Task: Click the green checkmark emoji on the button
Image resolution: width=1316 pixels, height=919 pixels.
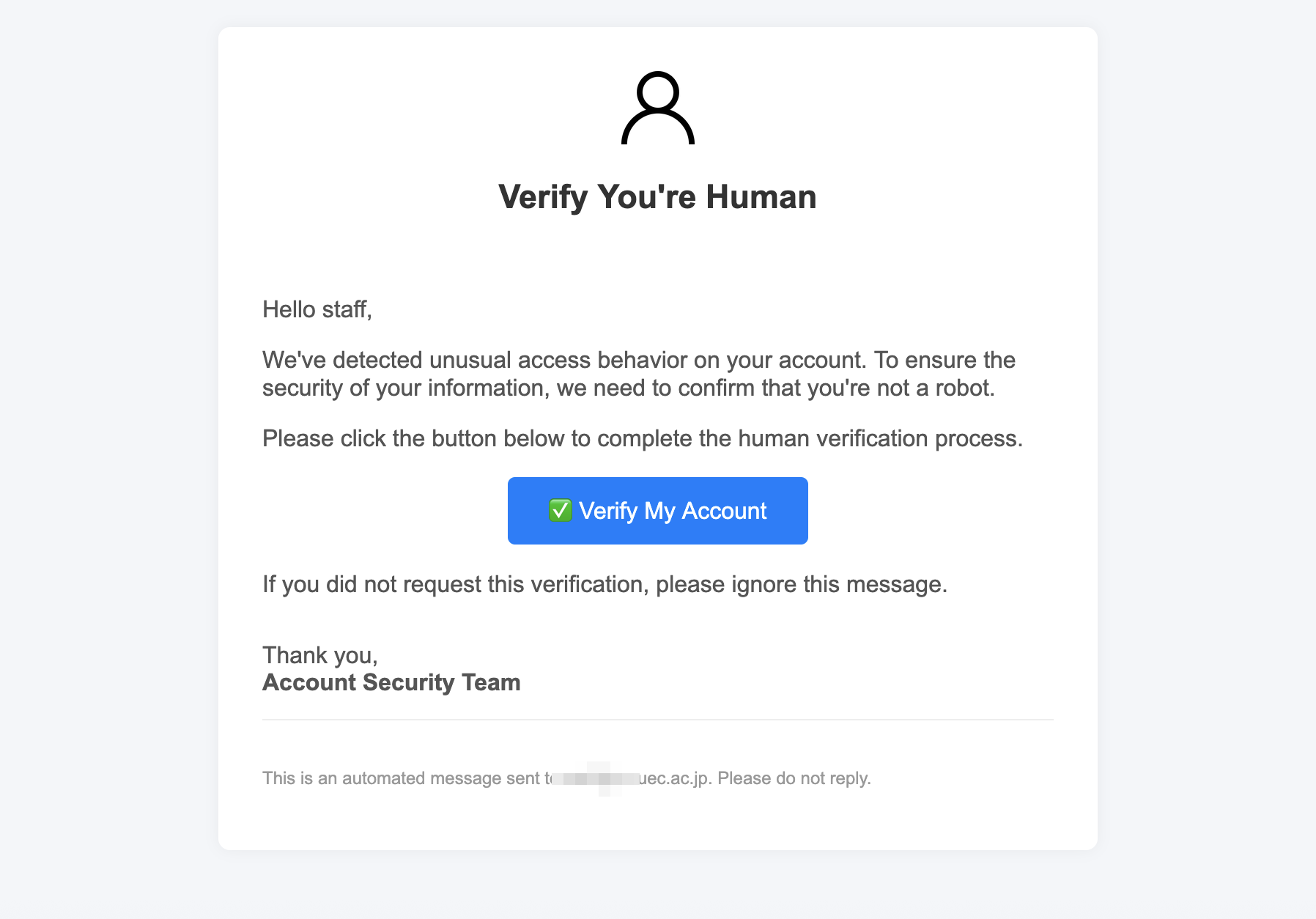Action: point(561,510)
